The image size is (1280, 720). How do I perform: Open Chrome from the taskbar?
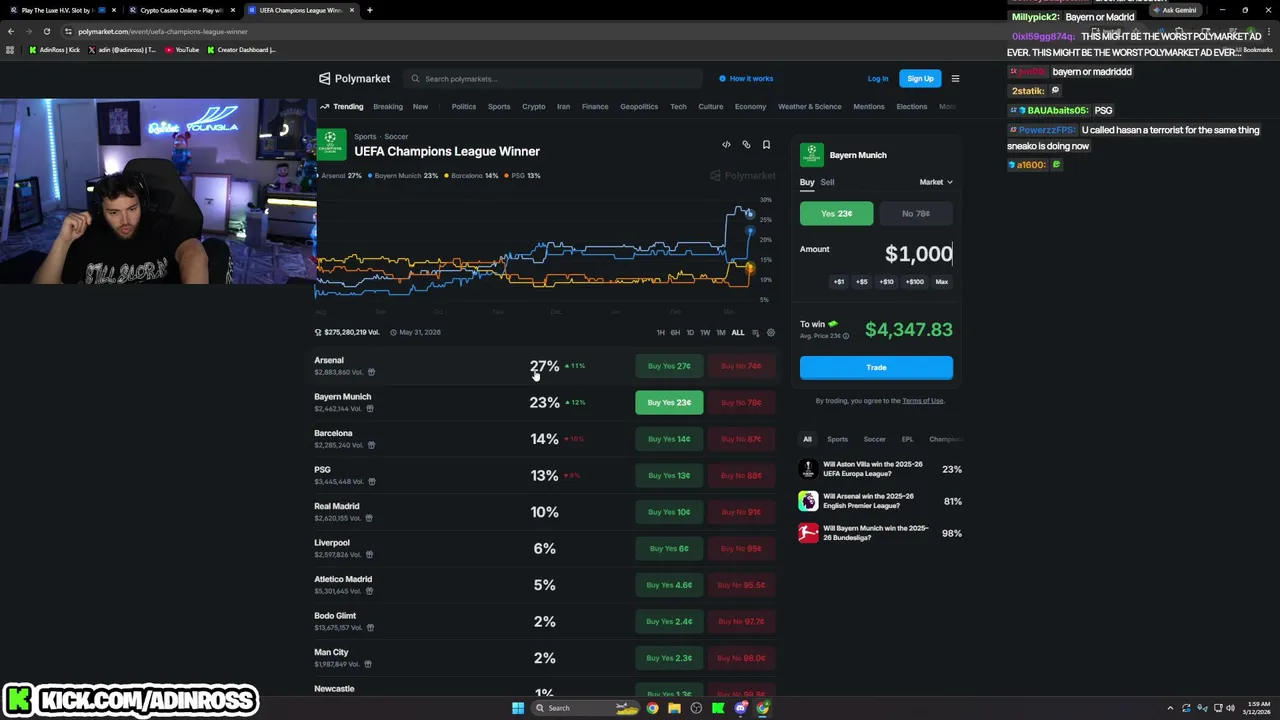652,708
